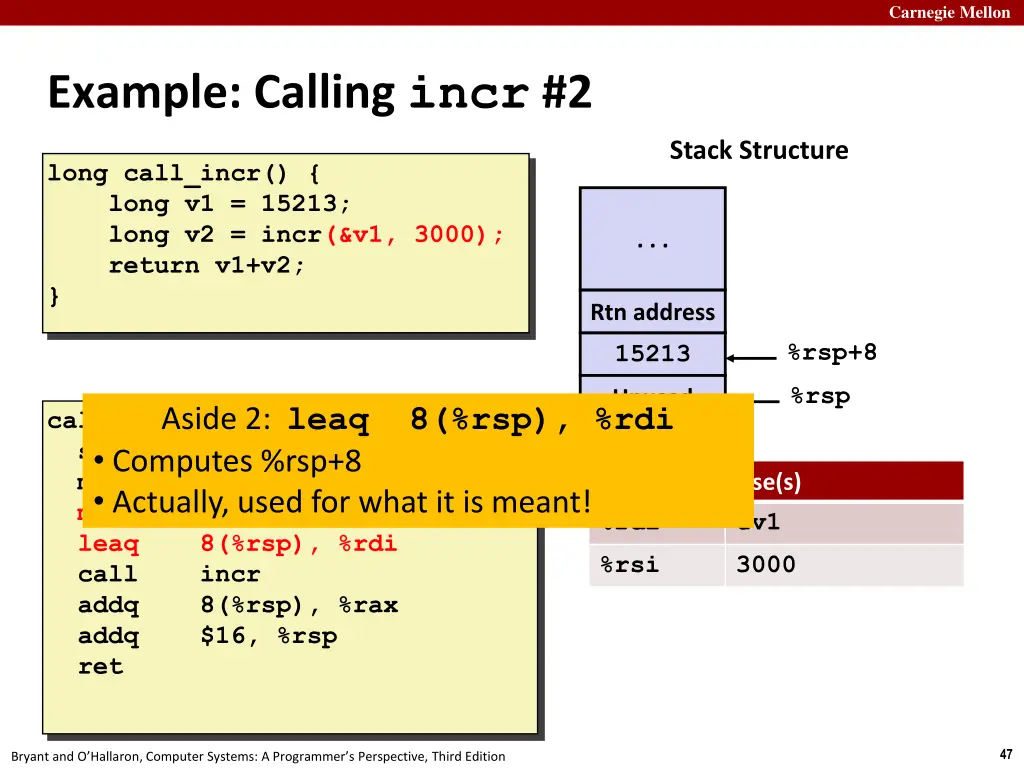
Task: Click the 'addq $16, %rsp' assembly line
Action: click(x=207, y=636)
